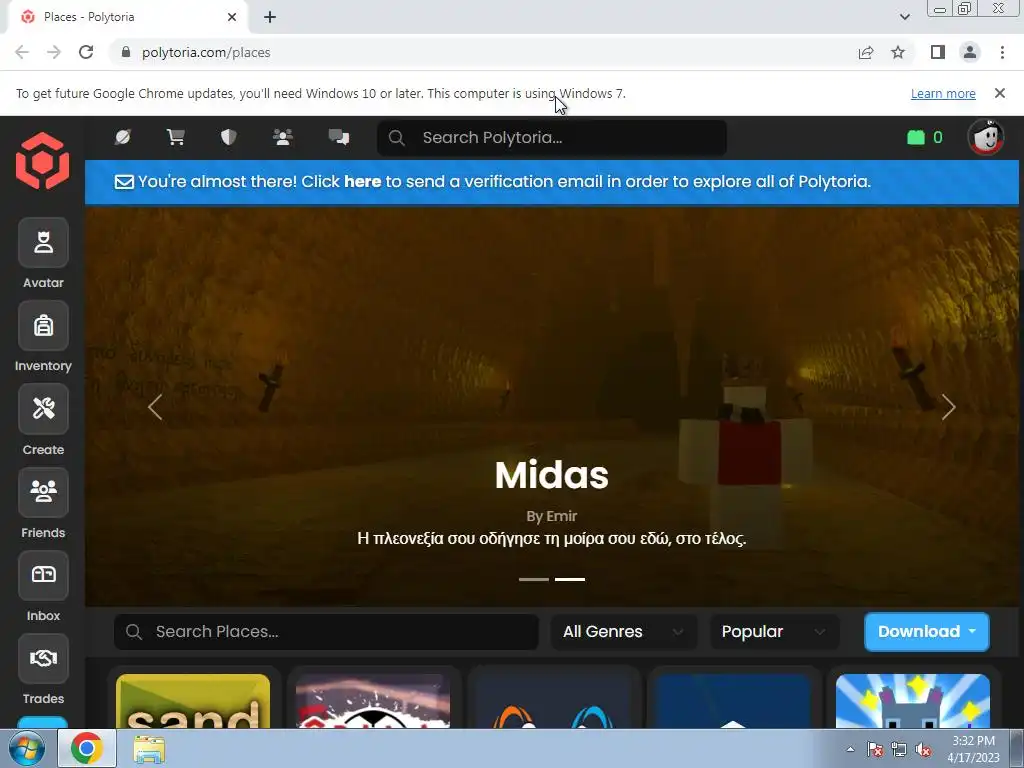Open the place thumbnail with yellow stars

[x=912, y=701]
